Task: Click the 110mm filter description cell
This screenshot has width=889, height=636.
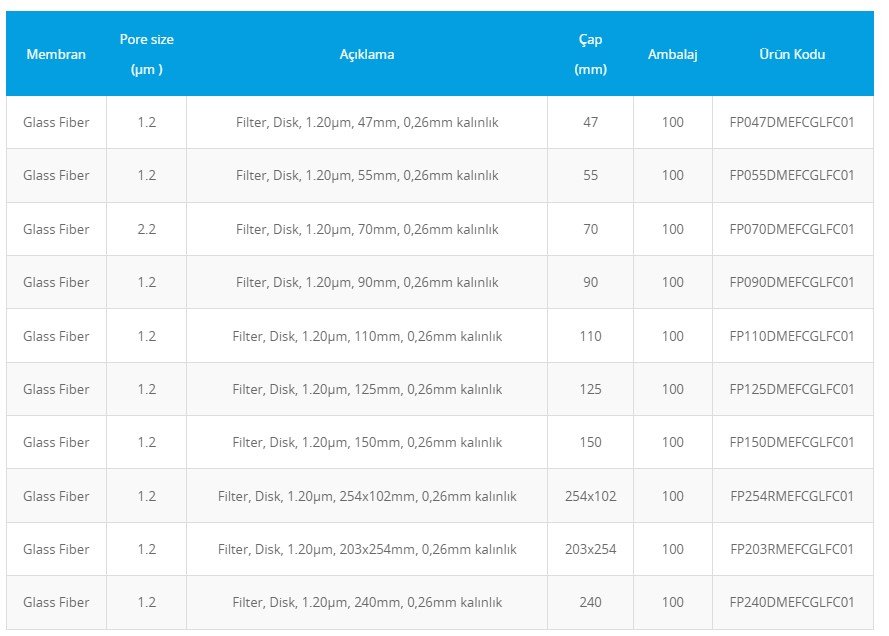Action: [x=367, y=336]
